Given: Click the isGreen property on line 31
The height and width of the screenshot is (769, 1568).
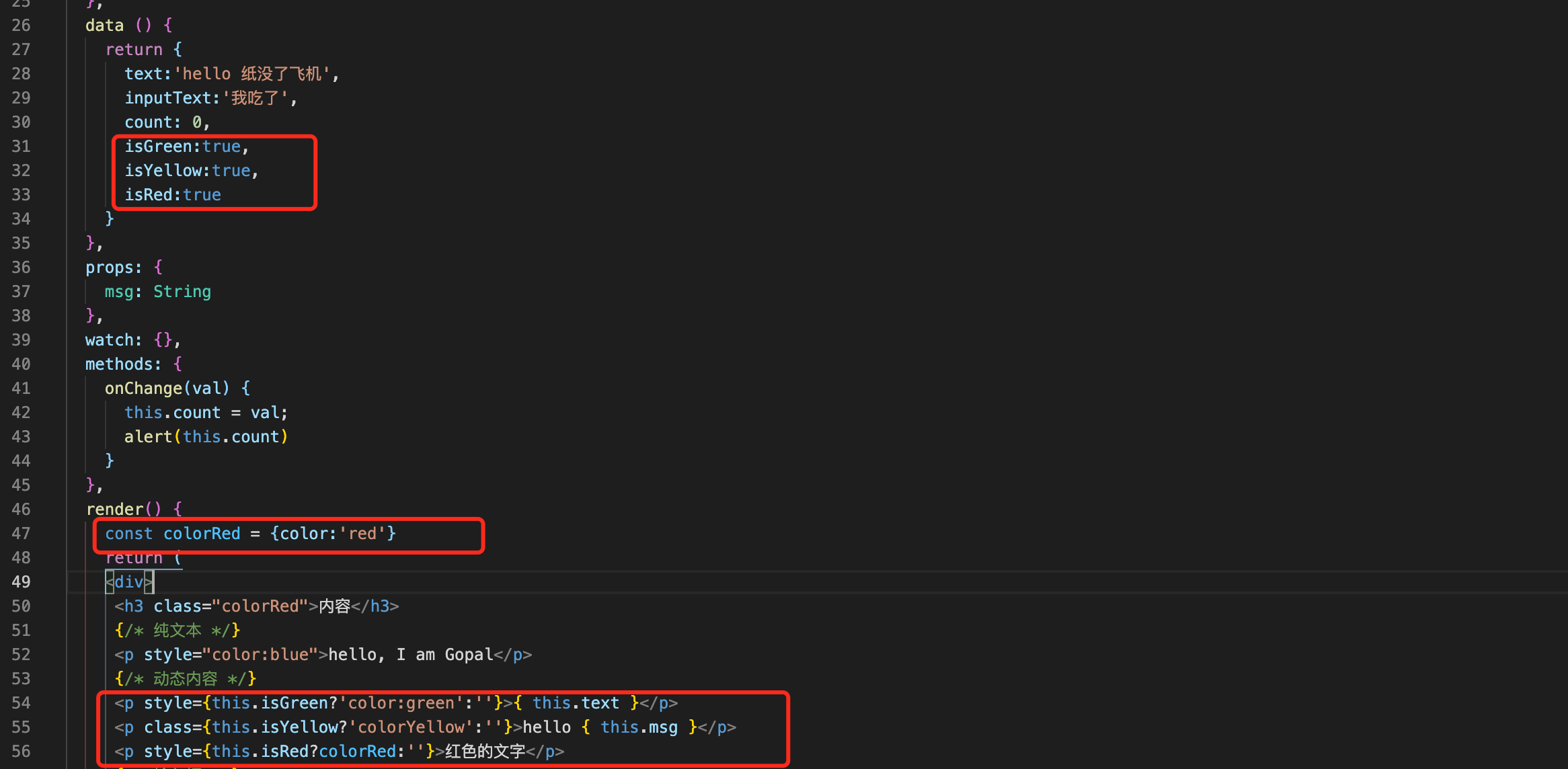Looking at the screenshot, I should [158, 147].
